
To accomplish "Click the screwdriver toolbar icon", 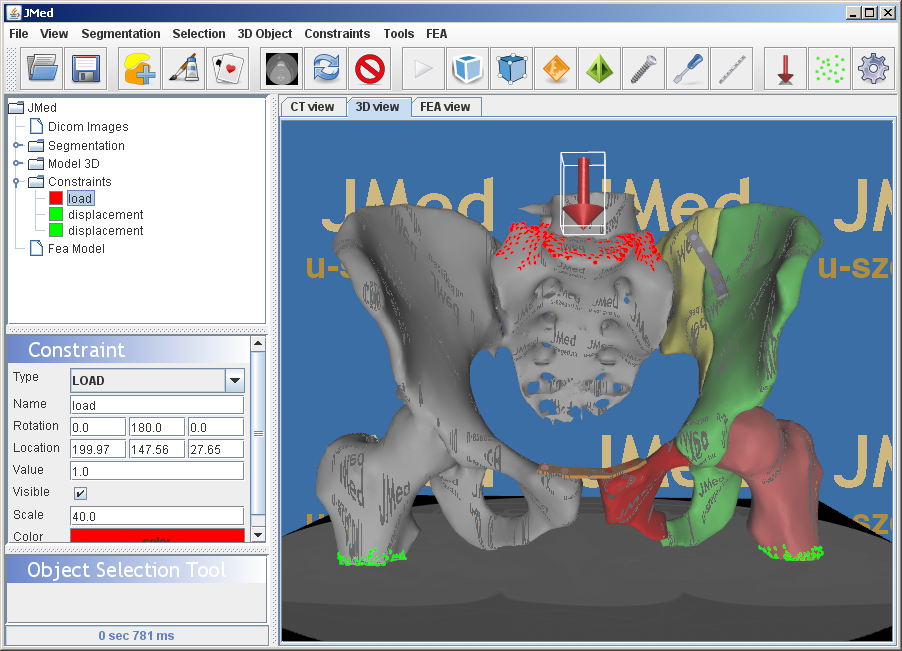I will click(x=686, y=69).
